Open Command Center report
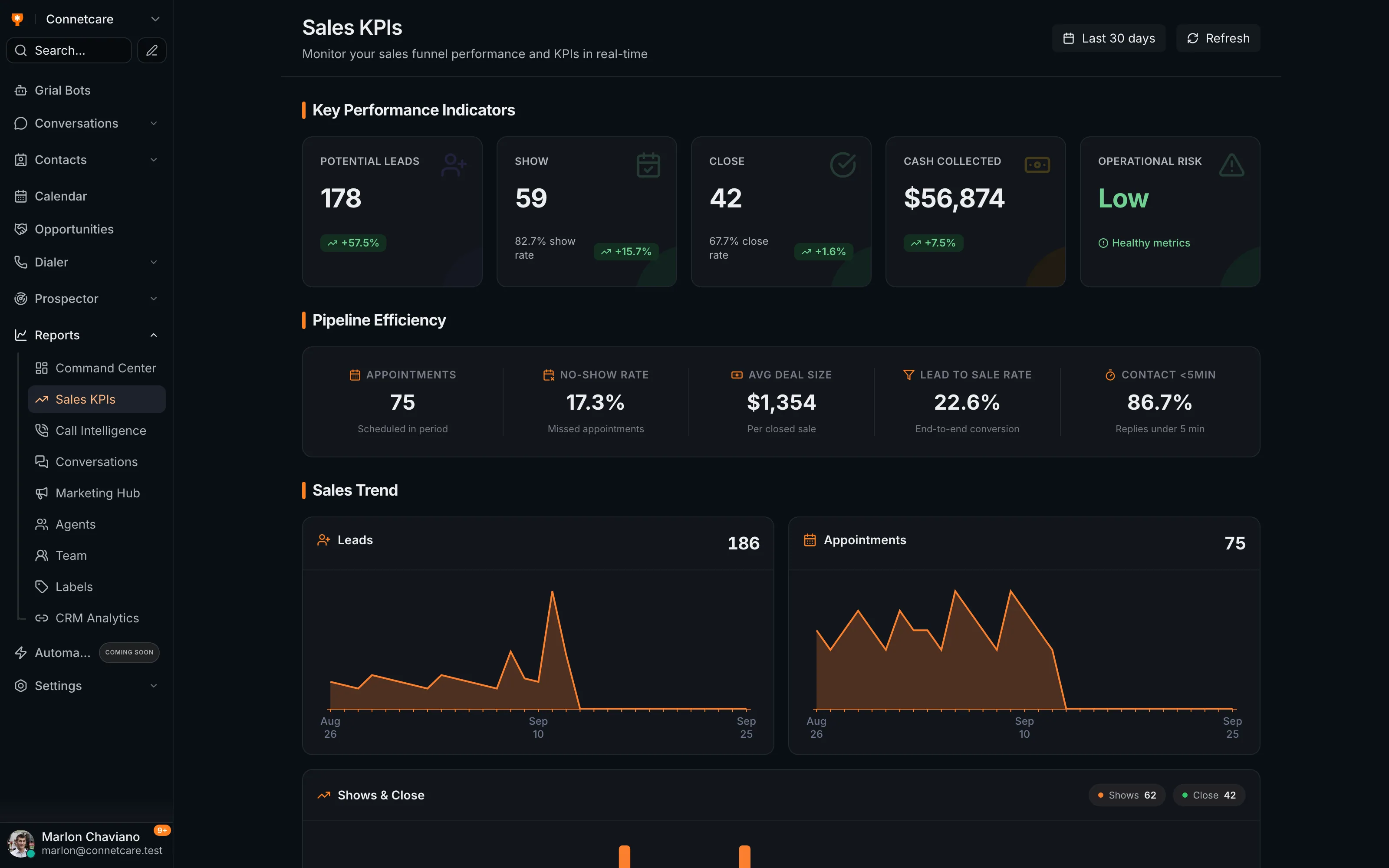 (96, 368)
